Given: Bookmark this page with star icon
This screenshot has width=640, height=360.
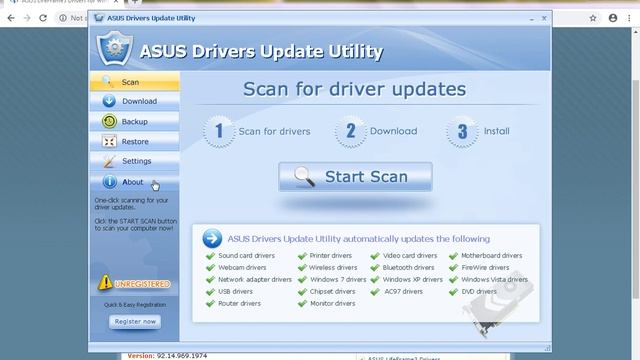Looking at the screenshot, I should [x=593, y=18].
